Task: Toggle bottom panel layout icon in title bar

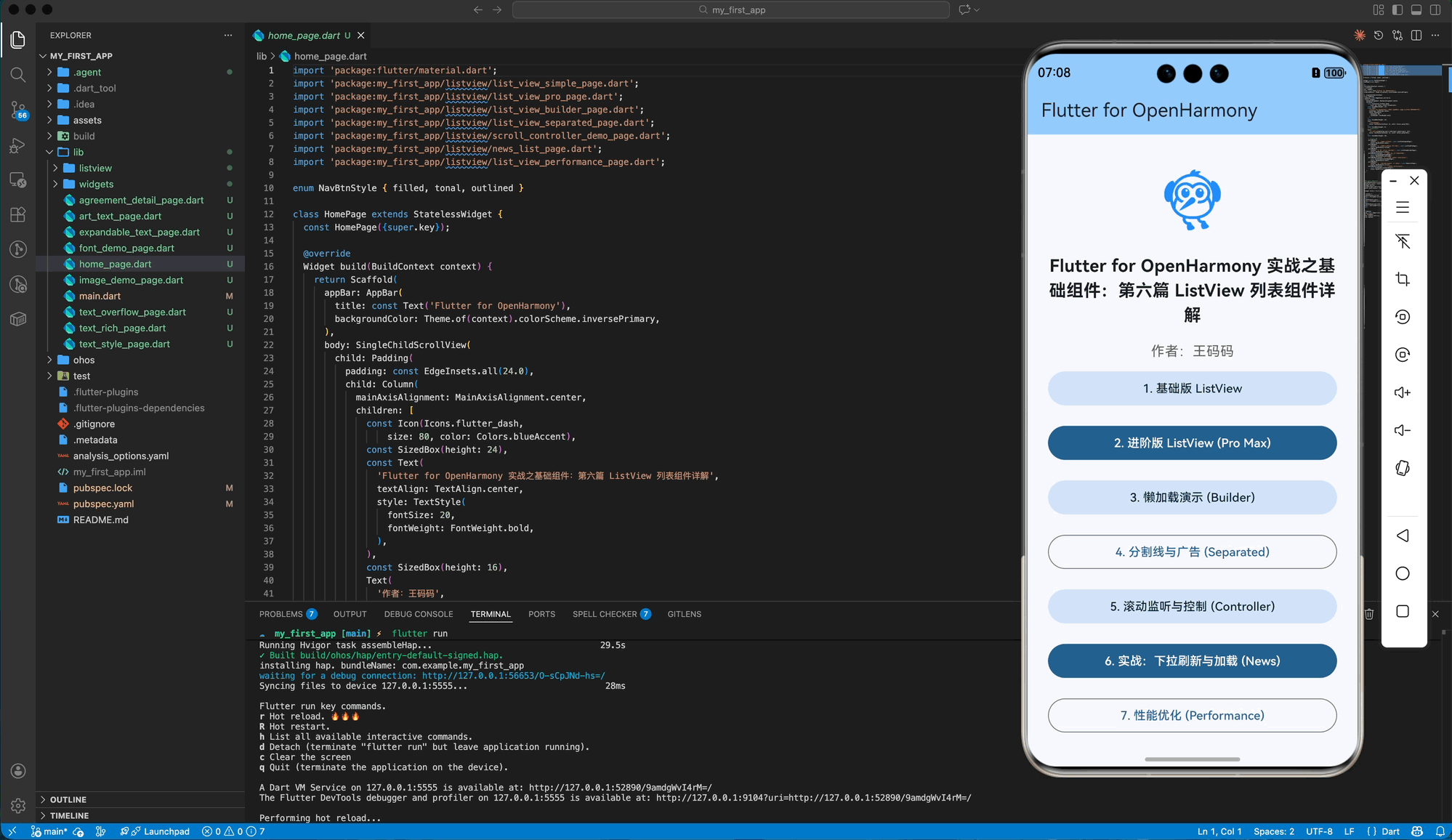Action: tap(1416, 10)
